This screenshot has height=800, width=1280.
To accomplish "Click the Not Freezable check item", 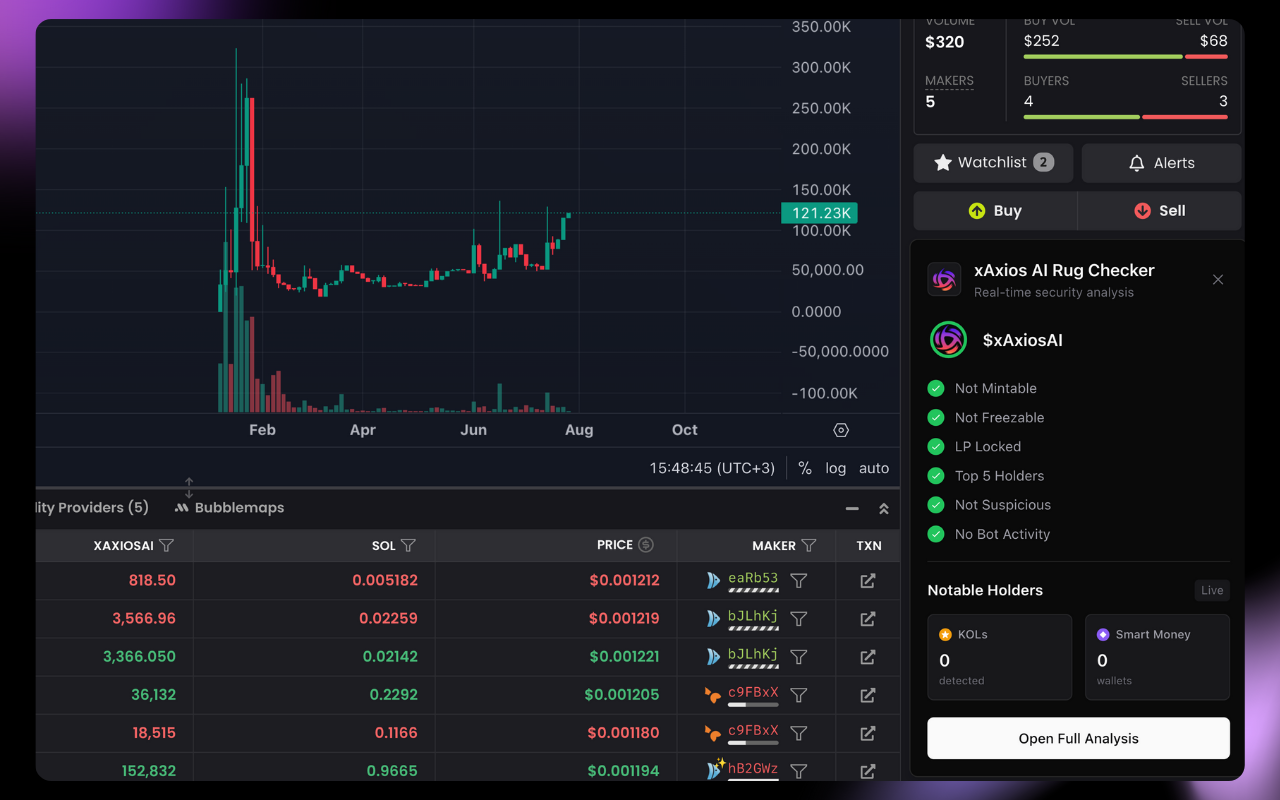I will (x=988, y=418).
